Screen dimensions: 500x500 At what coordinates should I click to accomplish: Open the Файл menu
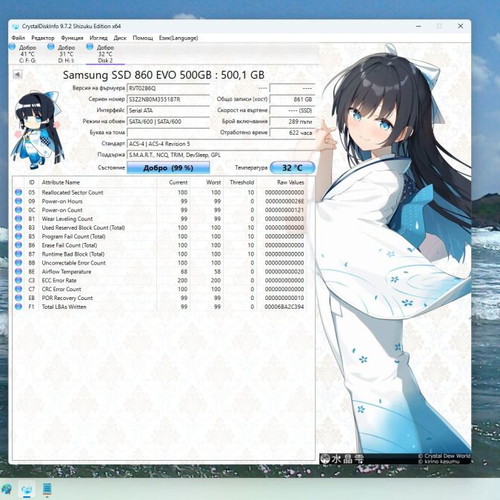point(18,38)
